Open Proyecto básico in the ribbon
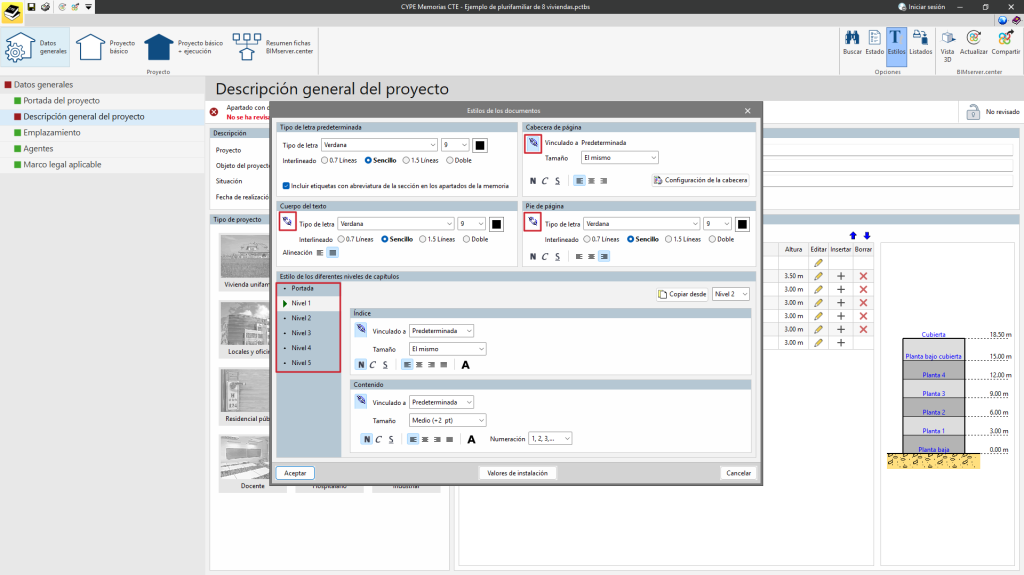Image resolution: width=1024 pixels, height=575 pixels. [x=105, y=47]
